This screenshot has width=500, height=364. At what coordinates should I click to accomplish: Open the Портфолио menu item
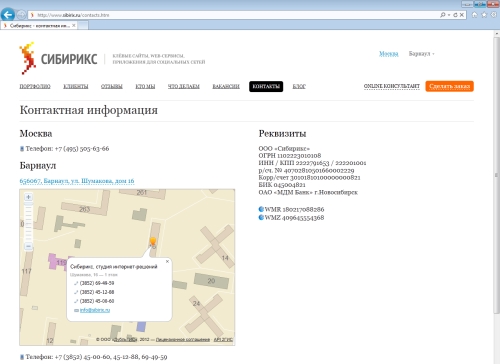35,86
